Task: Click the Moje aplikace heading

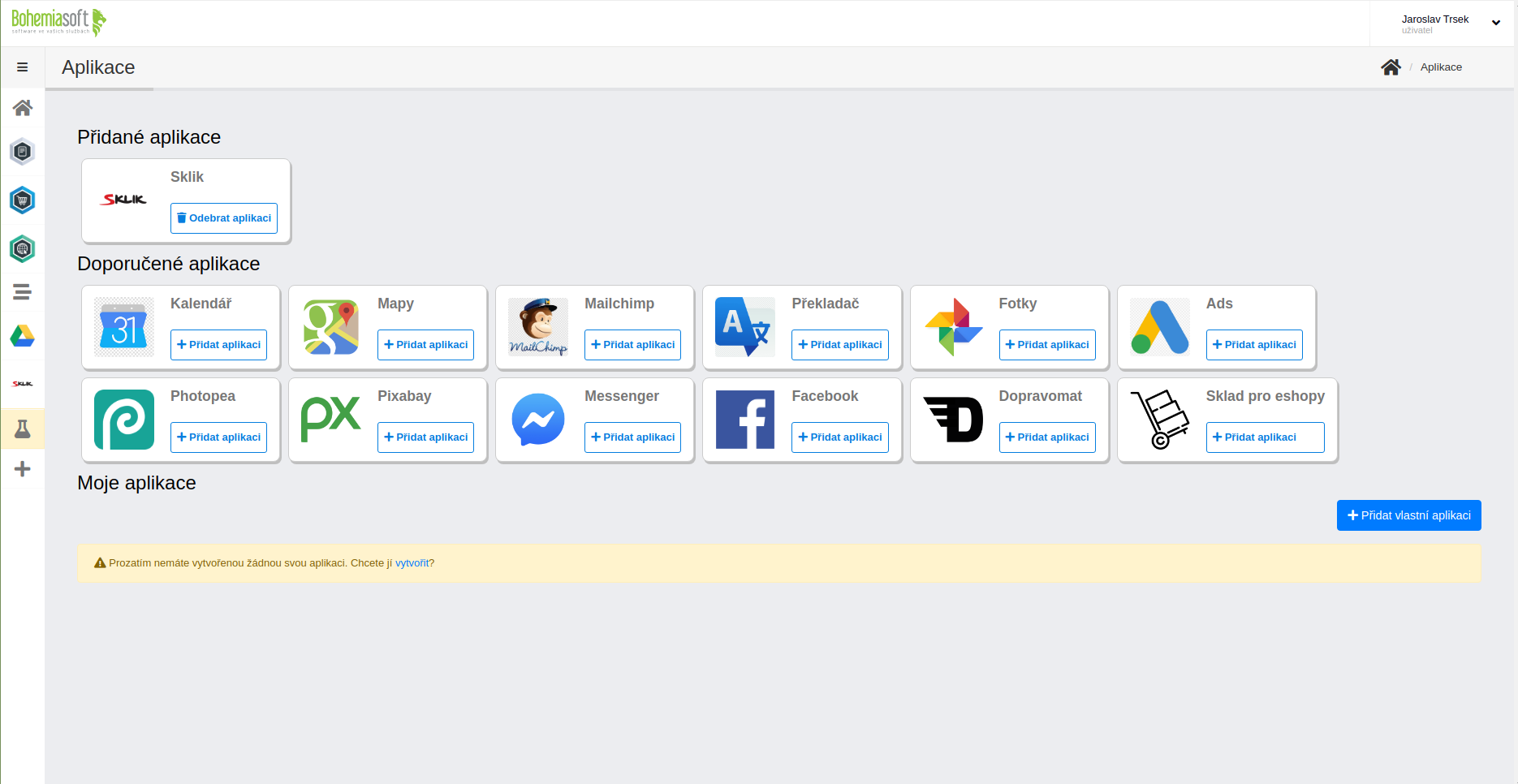Action: pyautogui.click(x=136, y=483)
